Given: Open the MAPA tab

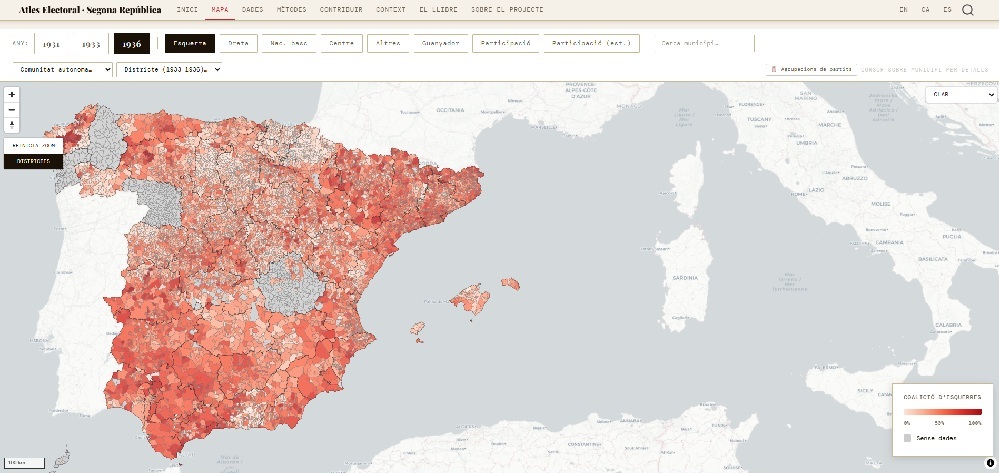Looking at the screenshot, I should [x=220, y=10].
